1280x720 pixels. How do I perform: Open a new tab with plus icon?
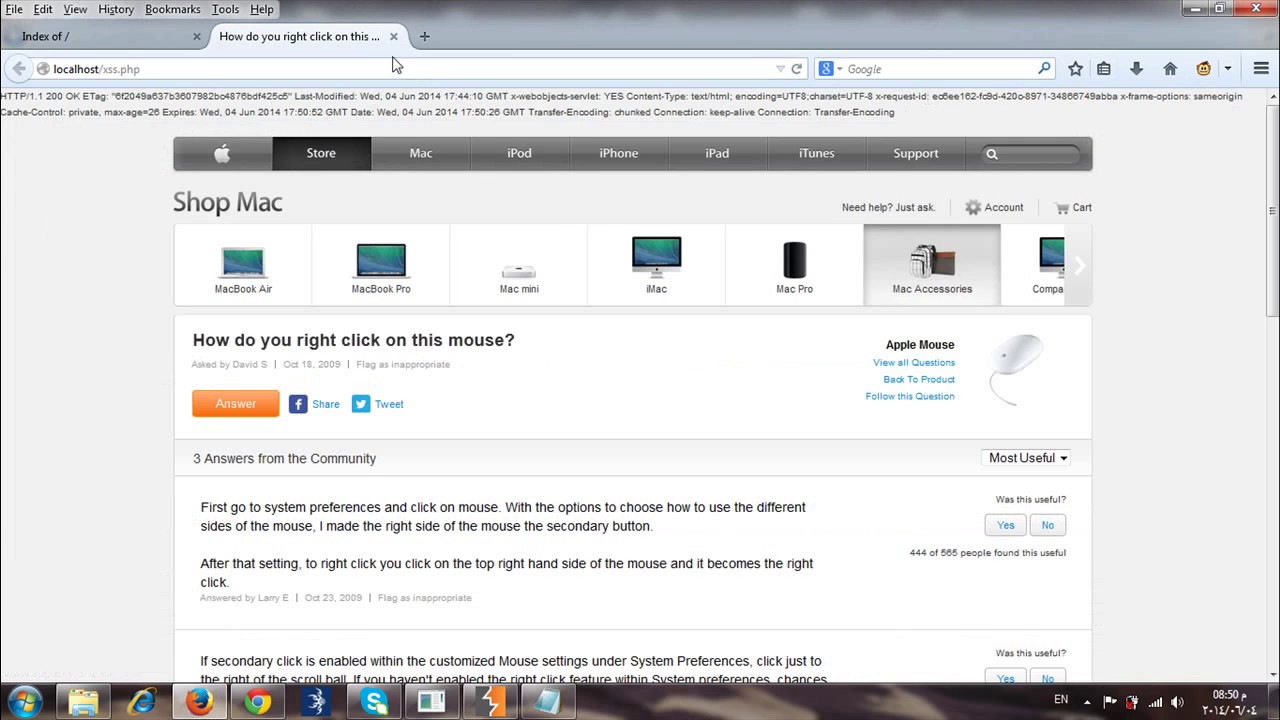click(424, 36)
